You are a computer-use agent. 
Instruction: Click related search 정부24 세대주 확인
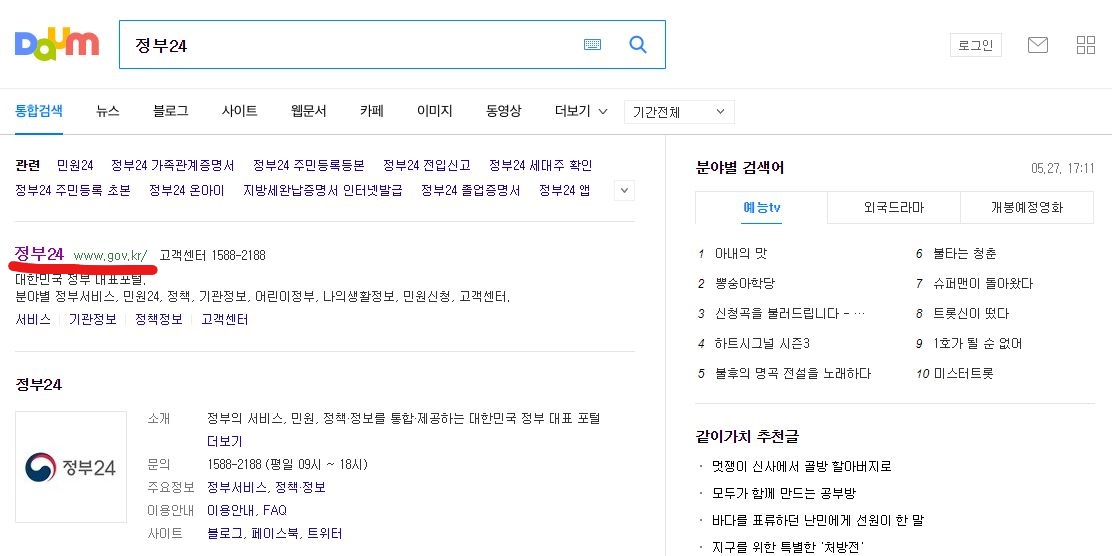click(540, 165)
